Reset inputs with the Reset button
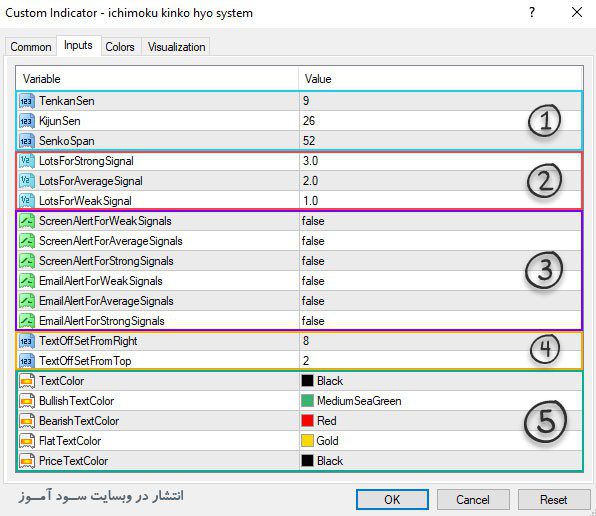596x516 pixels. [553, 499]
